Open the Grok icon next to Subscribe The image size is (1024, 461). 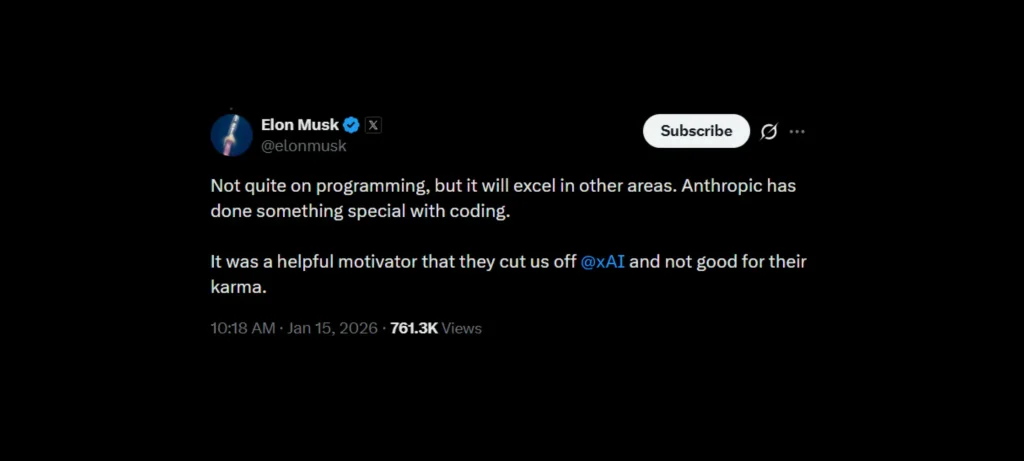(x=769, y=131)
